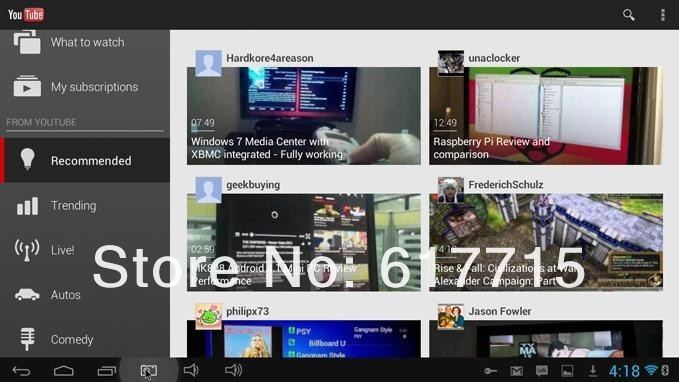Tap the screenshot icon in the navigation bar

tap(149, 371)
